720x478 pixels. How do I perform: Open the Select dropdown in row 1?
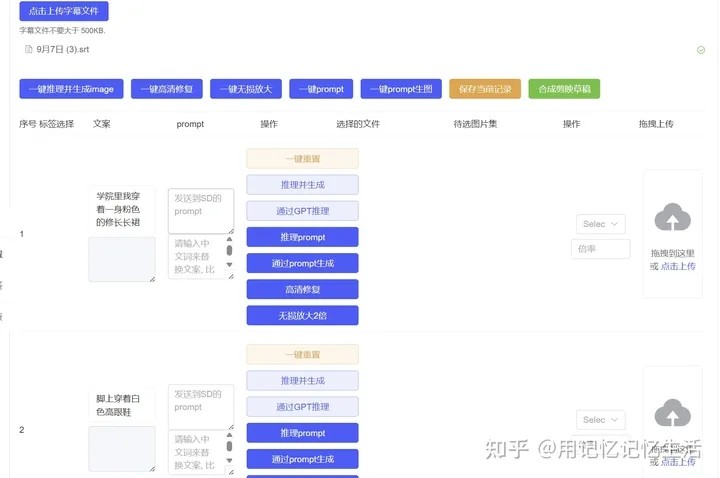(600, 224)
